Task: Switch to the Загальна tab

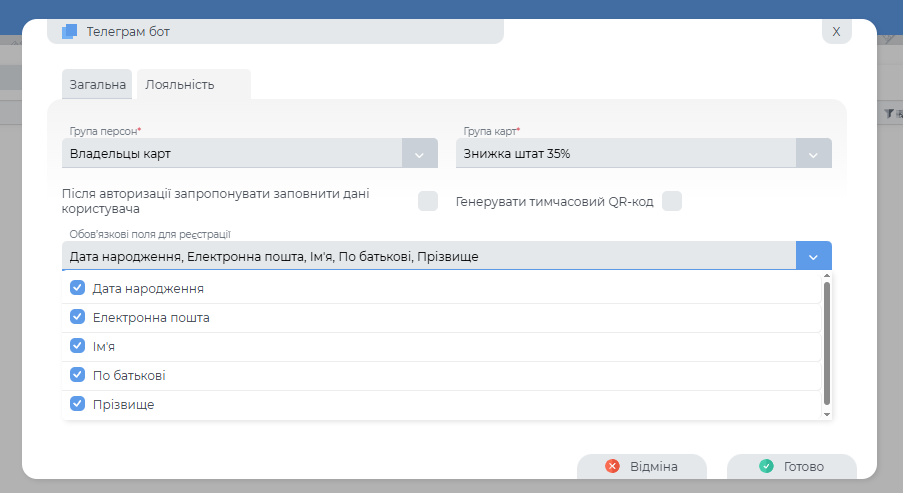Action: [x=97, y=85]
